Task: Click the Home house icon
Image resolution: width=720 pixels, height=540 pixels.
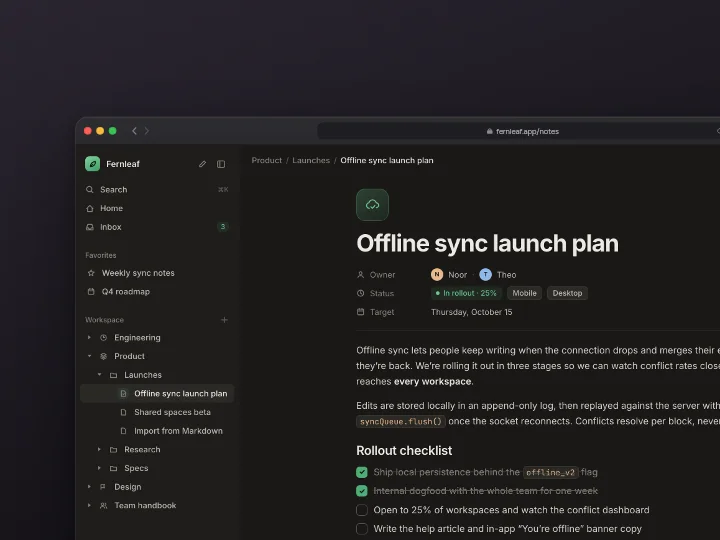Action: coord(90,208)
